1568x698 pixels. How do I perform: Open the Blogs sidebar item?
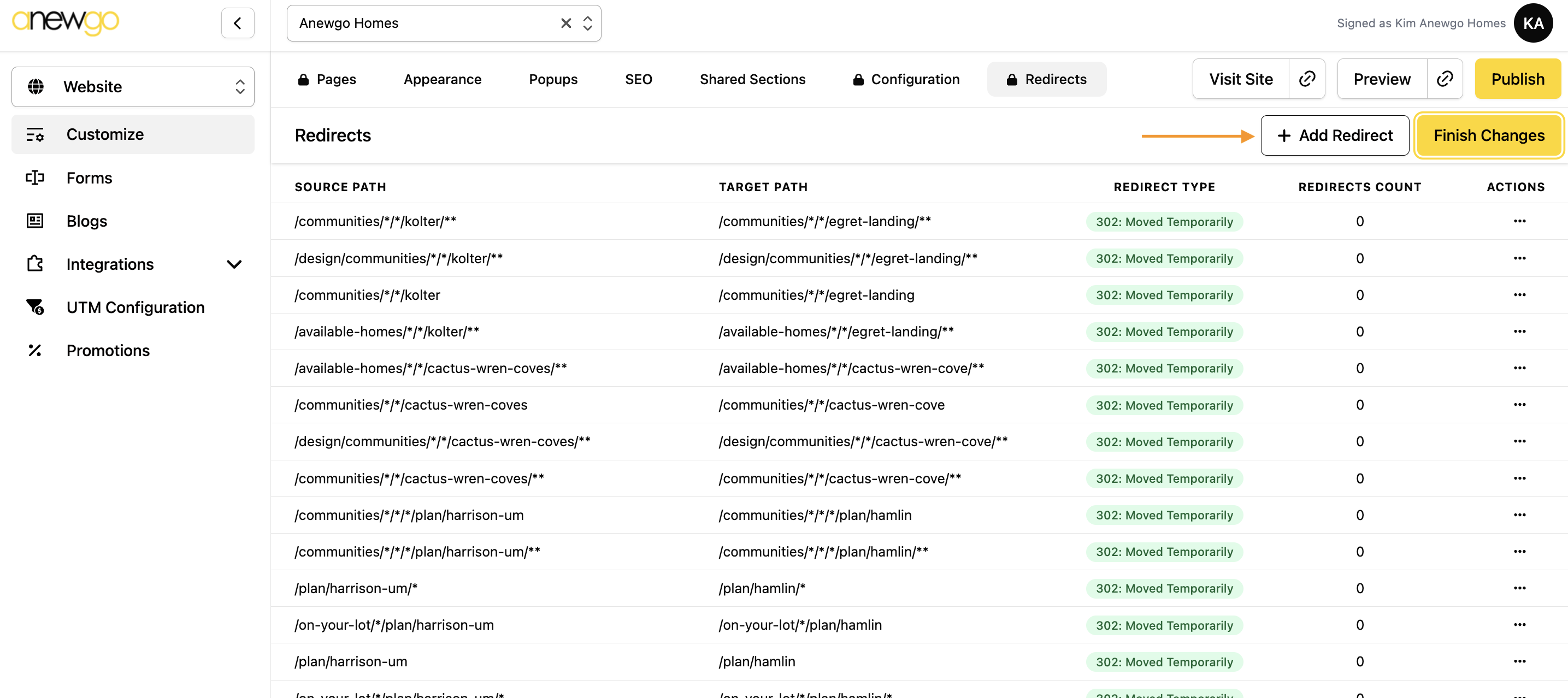86,221
